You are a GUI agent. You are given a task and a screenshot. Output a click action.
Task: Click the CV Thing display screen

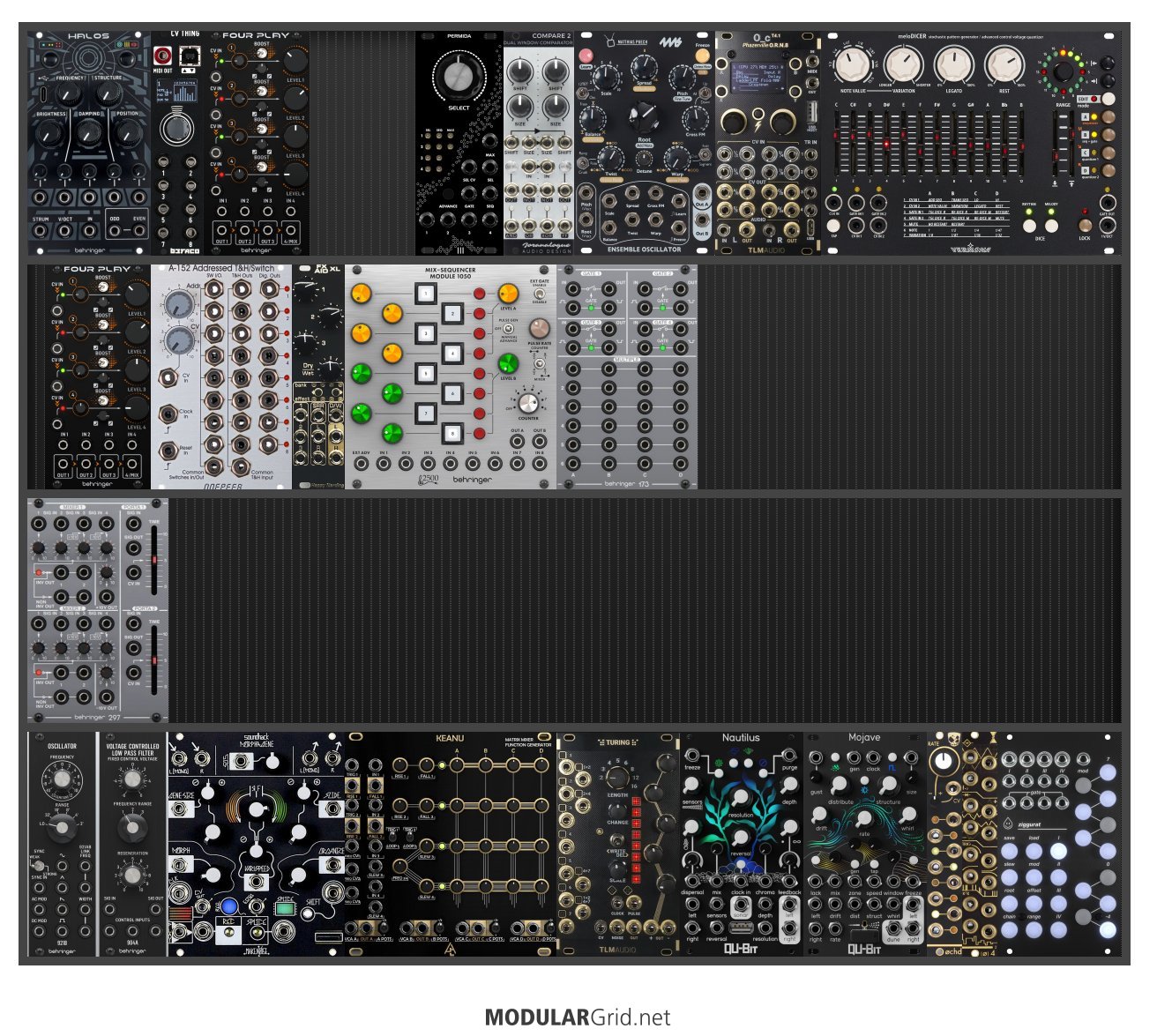[177, 92]
